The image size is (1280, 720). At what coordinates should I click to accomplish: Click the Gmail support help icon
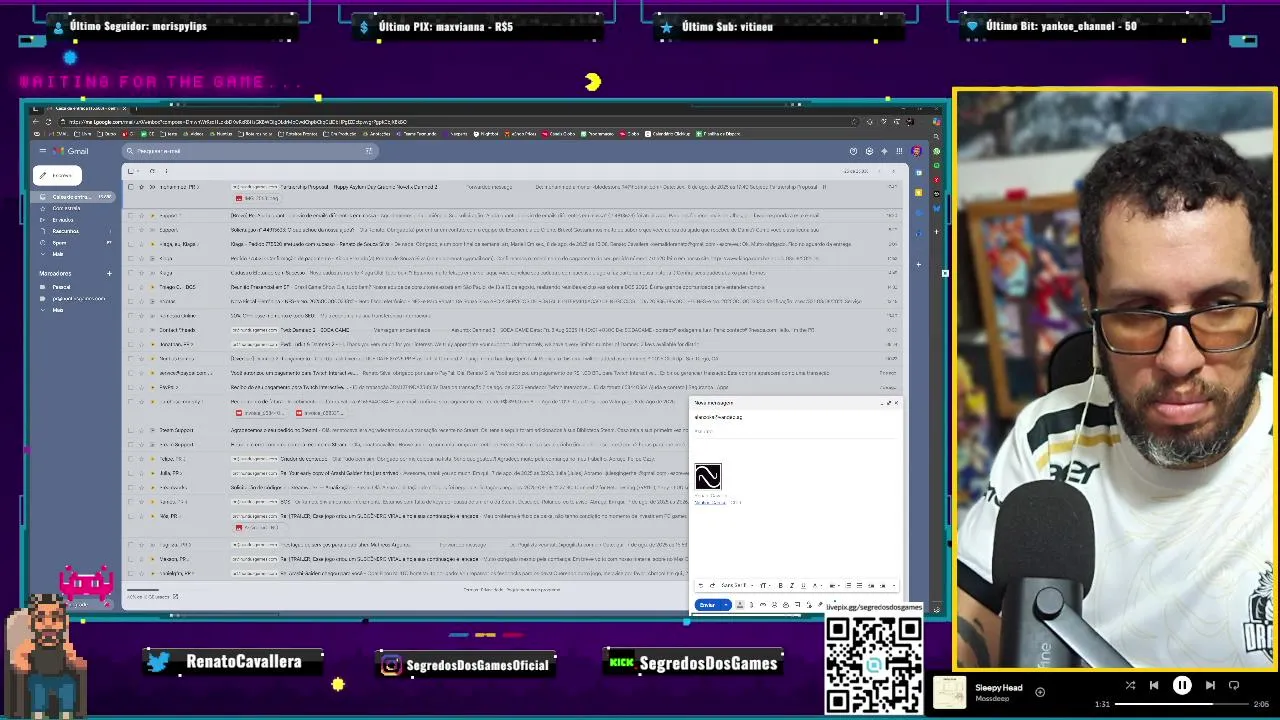point(853,151)
